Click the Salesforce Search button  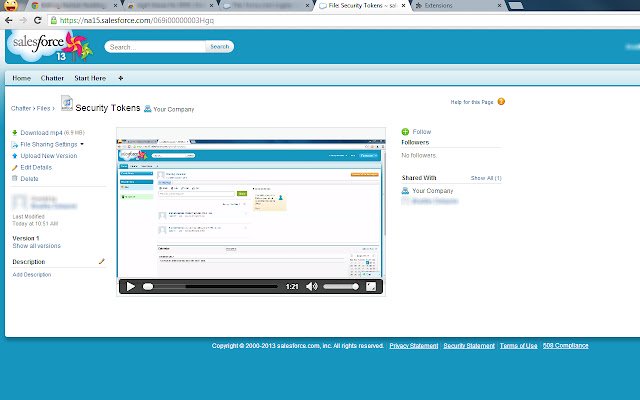220,47
